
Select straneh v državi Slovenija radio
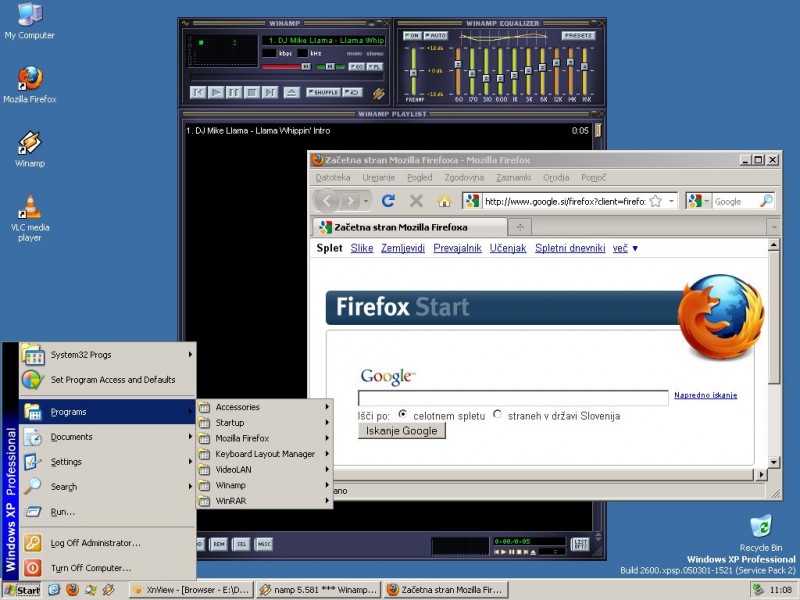497,414
